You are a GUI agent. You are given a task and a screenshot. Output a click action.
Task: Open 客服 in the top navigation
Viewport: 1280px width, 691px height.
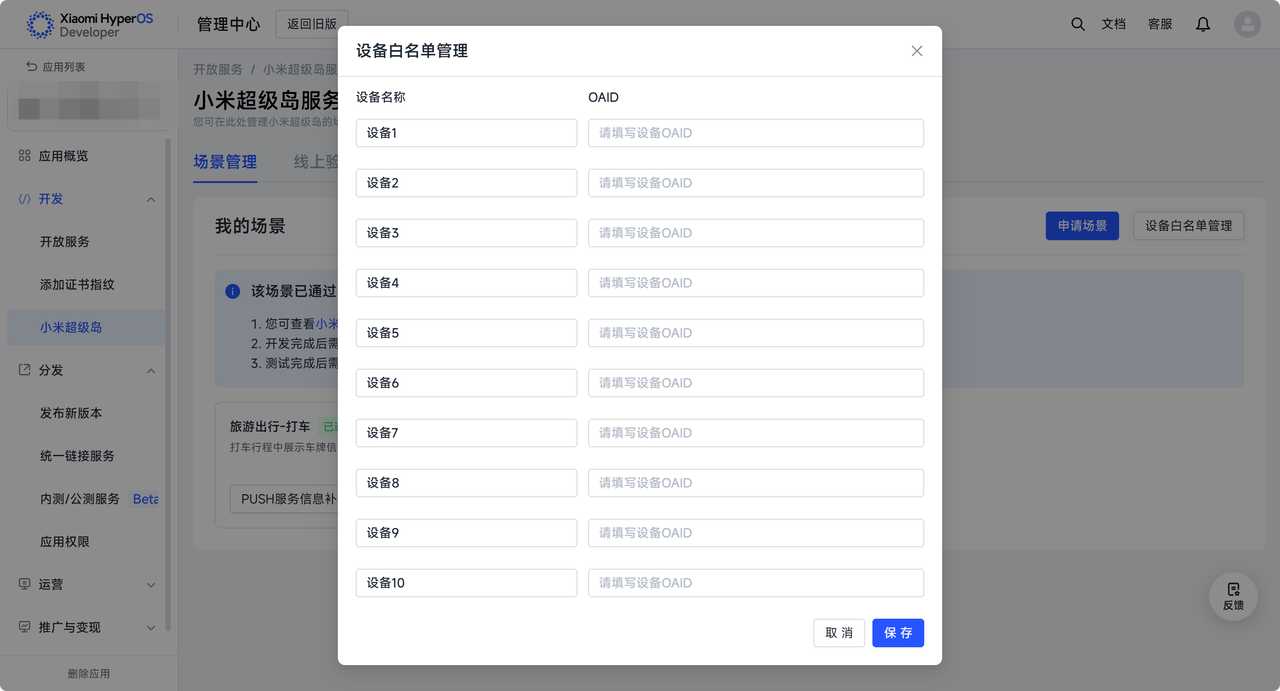click(x=1160, y=24)
